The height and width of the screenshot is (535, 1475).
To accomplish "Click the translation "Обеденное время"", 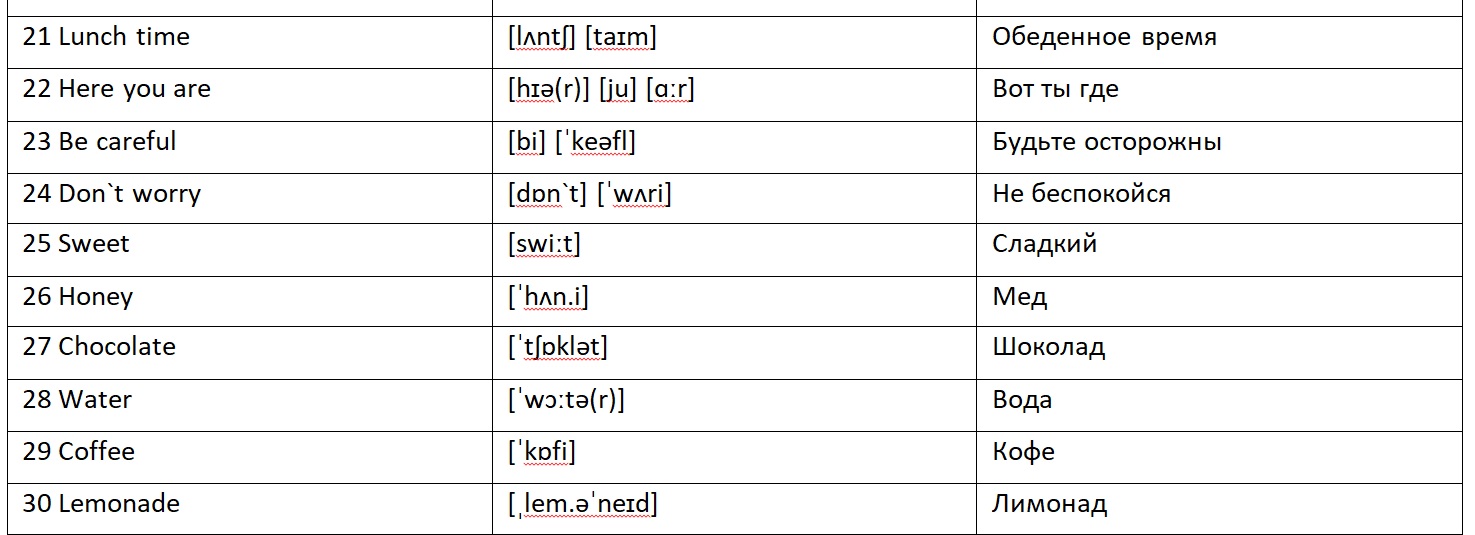I will coord(1104,38).
